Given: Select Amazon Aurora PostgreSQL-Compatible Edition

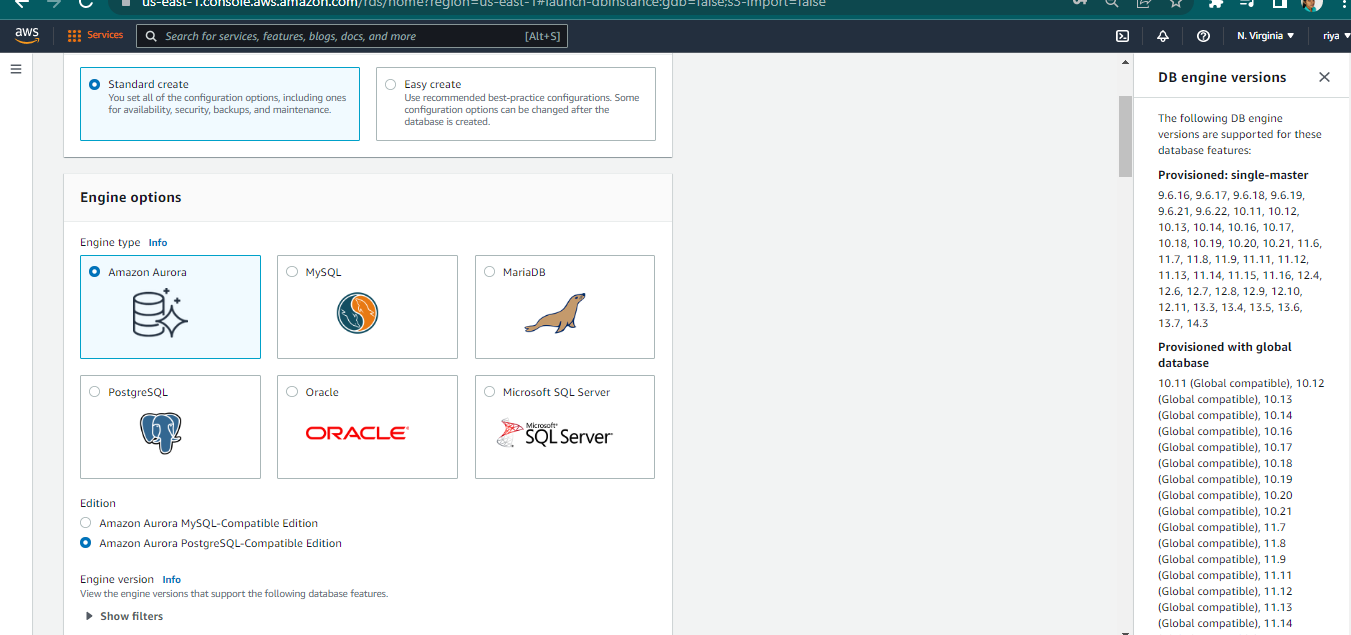Looking at the screenshot, I should [86, 543].
